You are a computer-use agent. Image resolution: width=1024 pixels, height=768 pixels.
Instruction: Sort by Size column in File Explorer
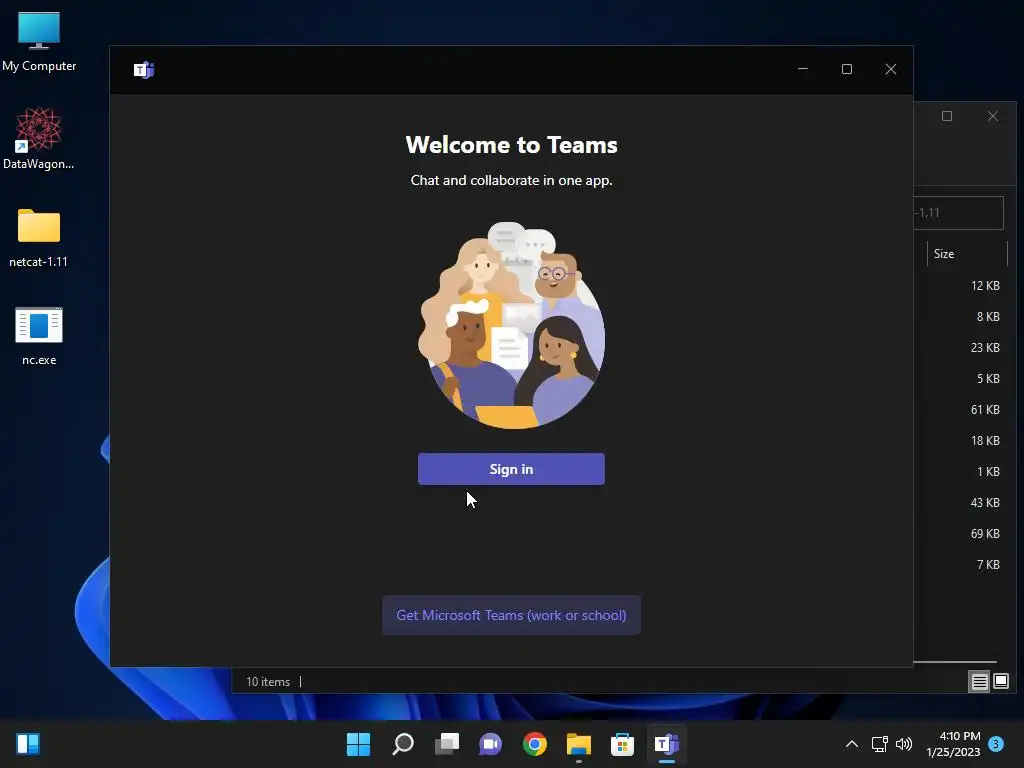tap(967, 253)
